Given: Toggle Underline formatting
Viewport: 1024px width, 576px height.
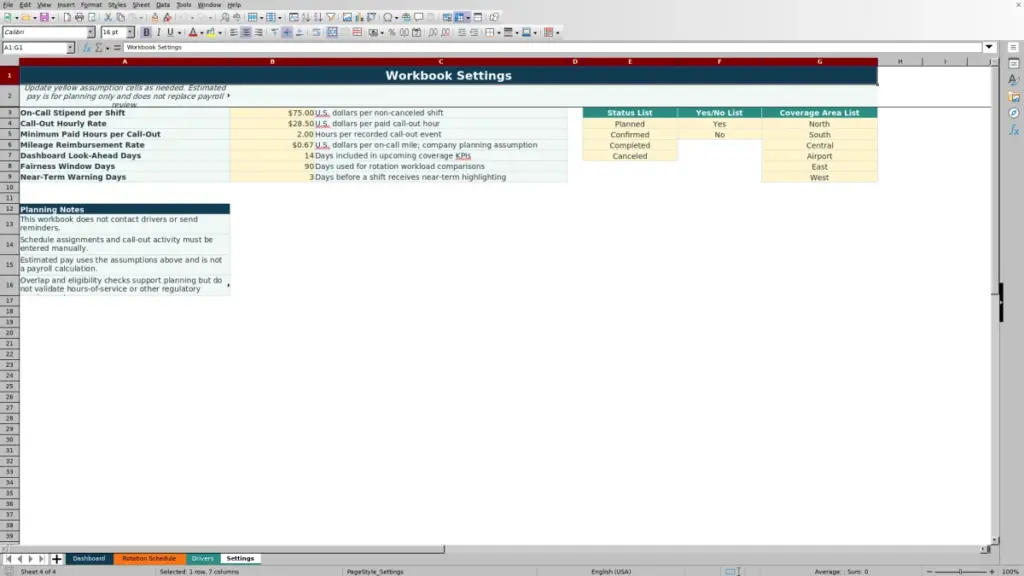Looking at the screenshot, I should coord(170,32).
